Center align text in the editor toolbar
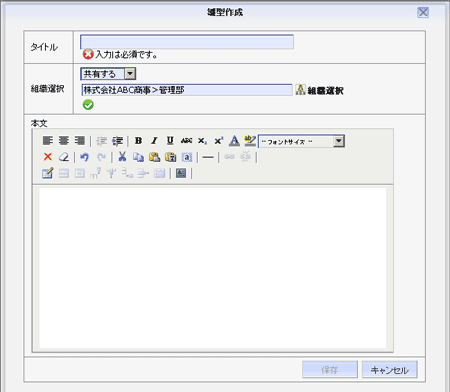Viewport: 450px width, 392px height. click(64, 141)
